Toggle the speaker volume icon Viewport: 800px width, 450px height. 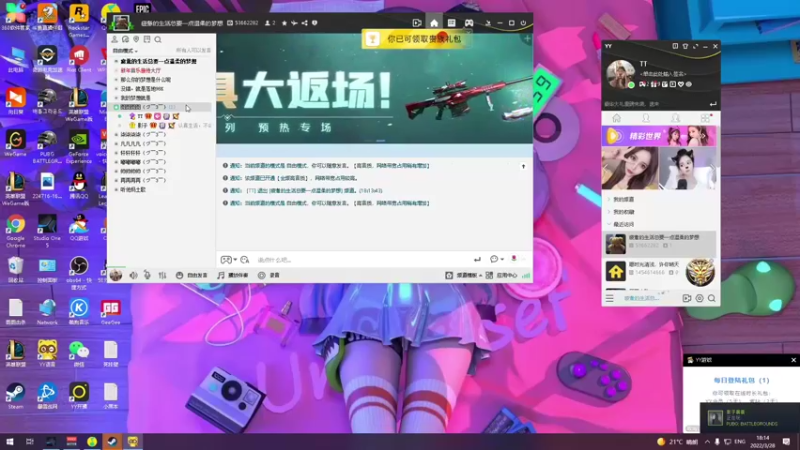(x=133, y=276)
